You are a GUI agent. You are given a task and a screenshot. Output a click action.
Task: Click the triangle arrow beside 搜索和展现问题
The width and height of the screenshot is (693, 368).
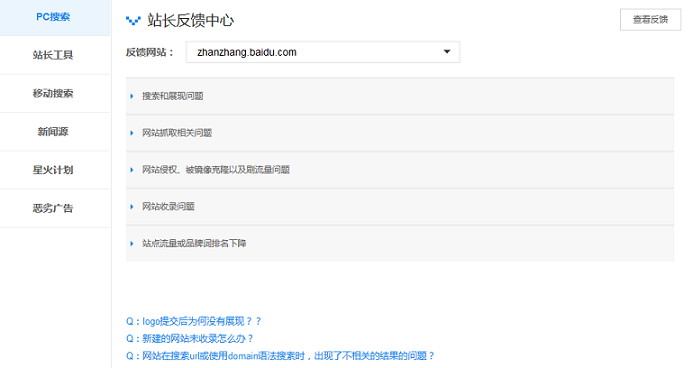[x=132, y=96]
